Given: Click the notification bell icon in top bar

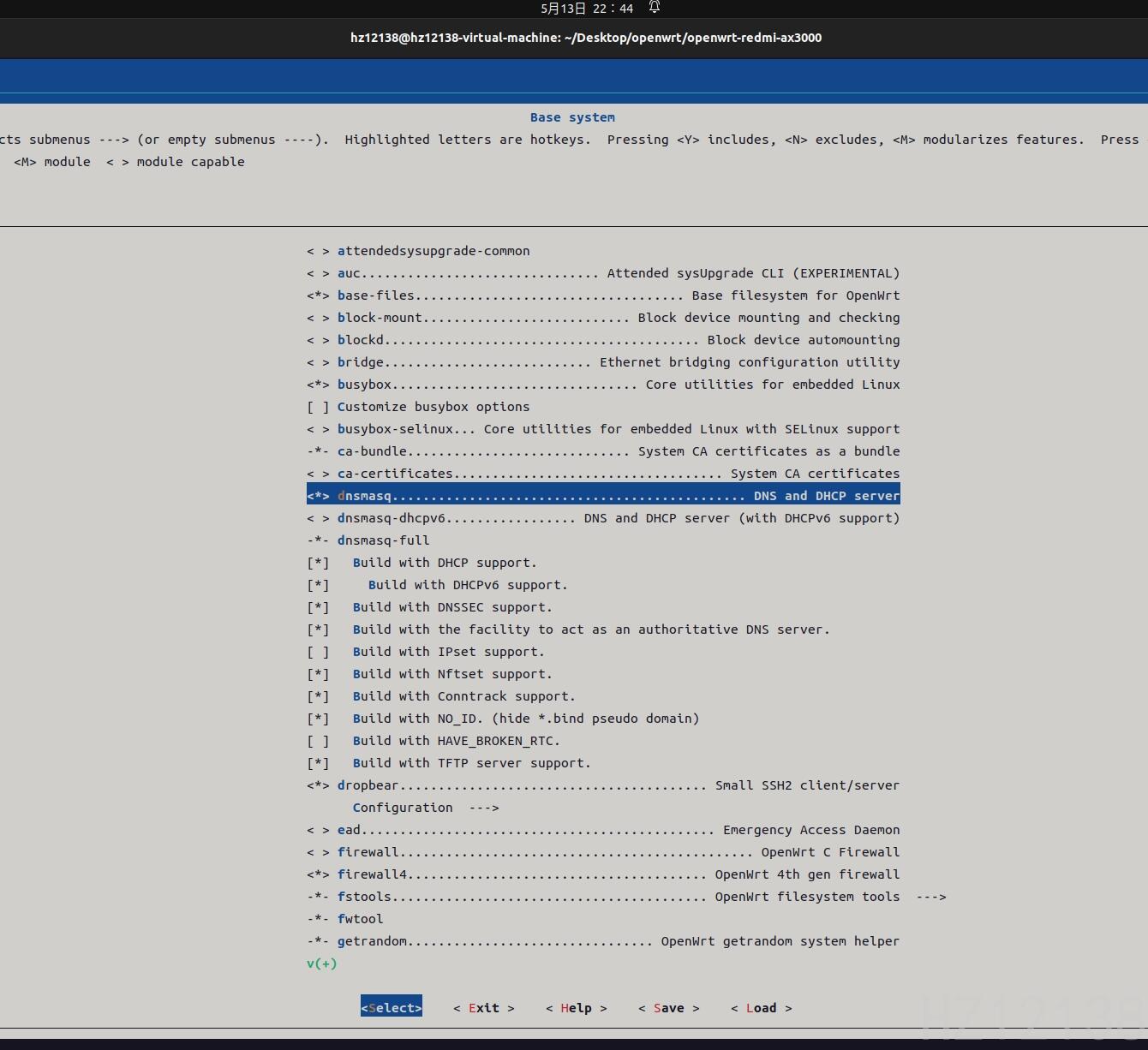Looking at the screenshot, I should tap(655, 8).
